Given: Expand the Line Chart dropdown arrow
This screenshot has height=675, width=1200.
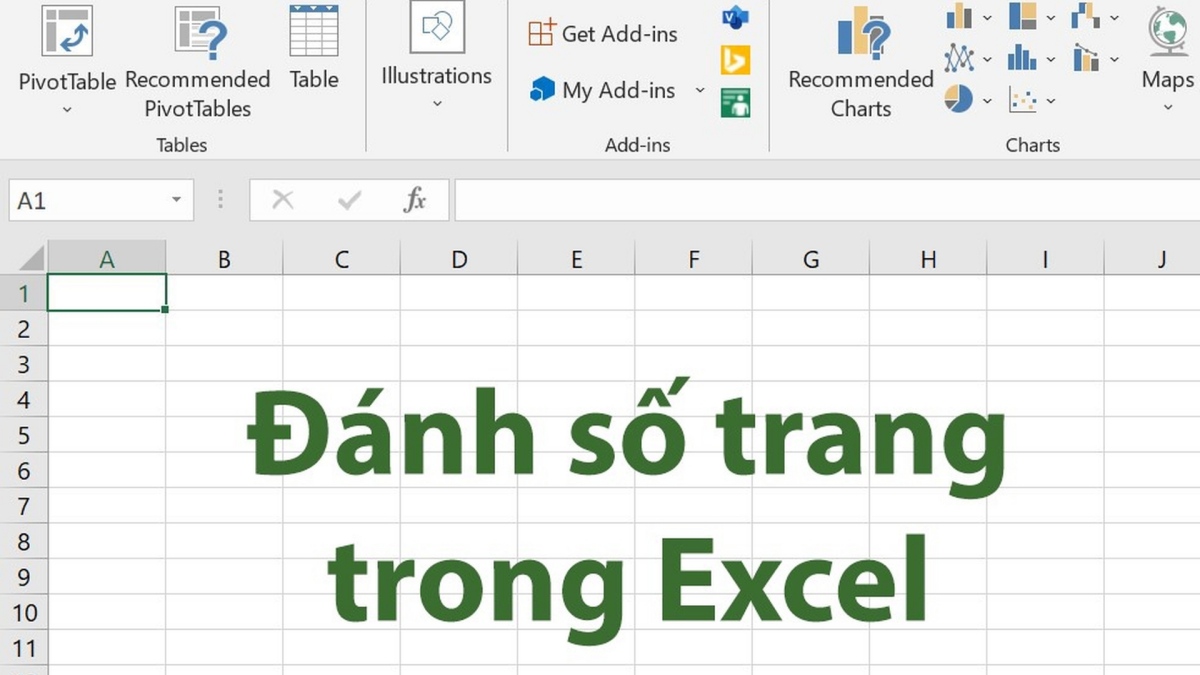Looking at the screenshot, I should (x=987, y=59).
